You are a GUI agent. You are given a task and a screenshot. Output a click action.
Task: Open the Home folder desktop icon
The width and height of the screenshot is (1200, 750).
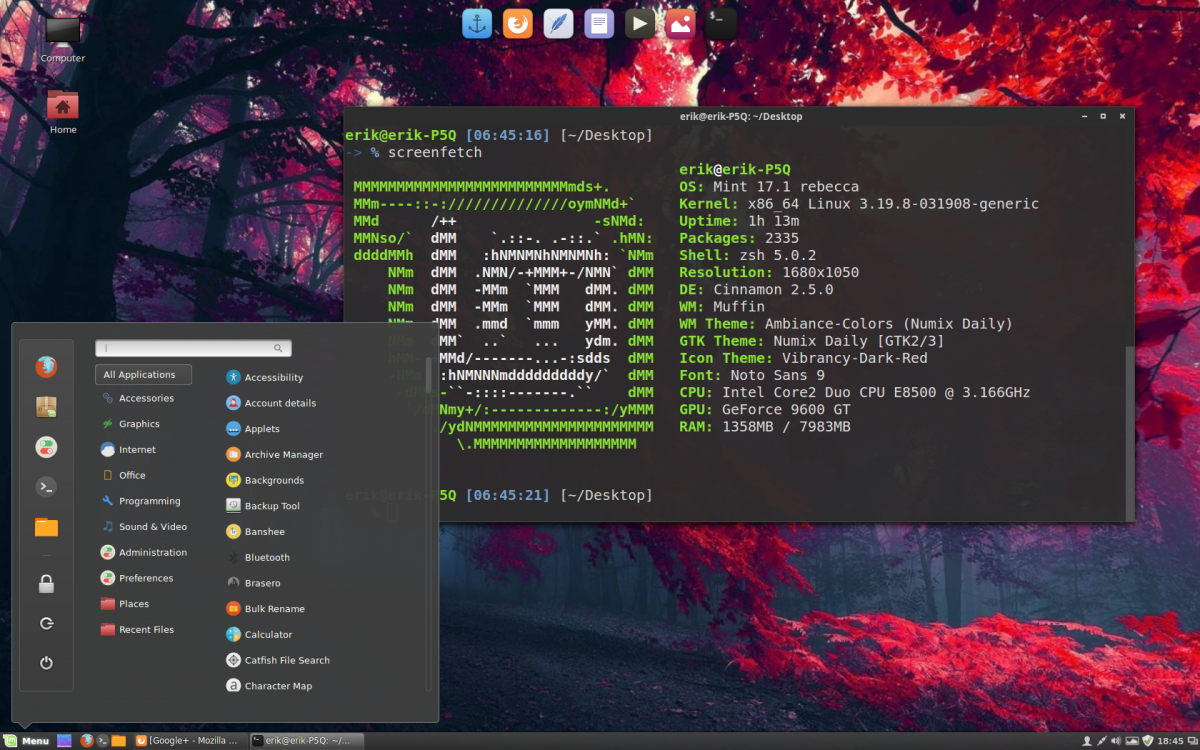tap(63, 112)
